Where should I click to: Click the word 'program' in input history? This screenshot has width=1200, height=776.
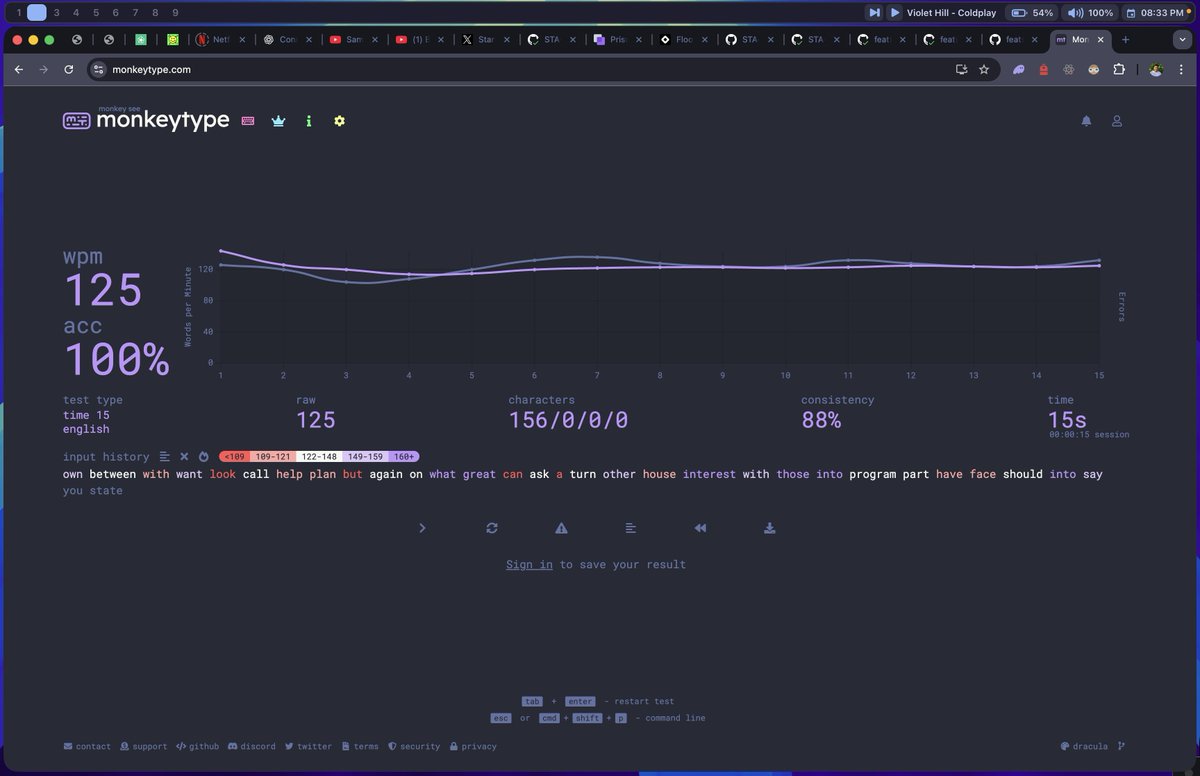tap(872, 474)
